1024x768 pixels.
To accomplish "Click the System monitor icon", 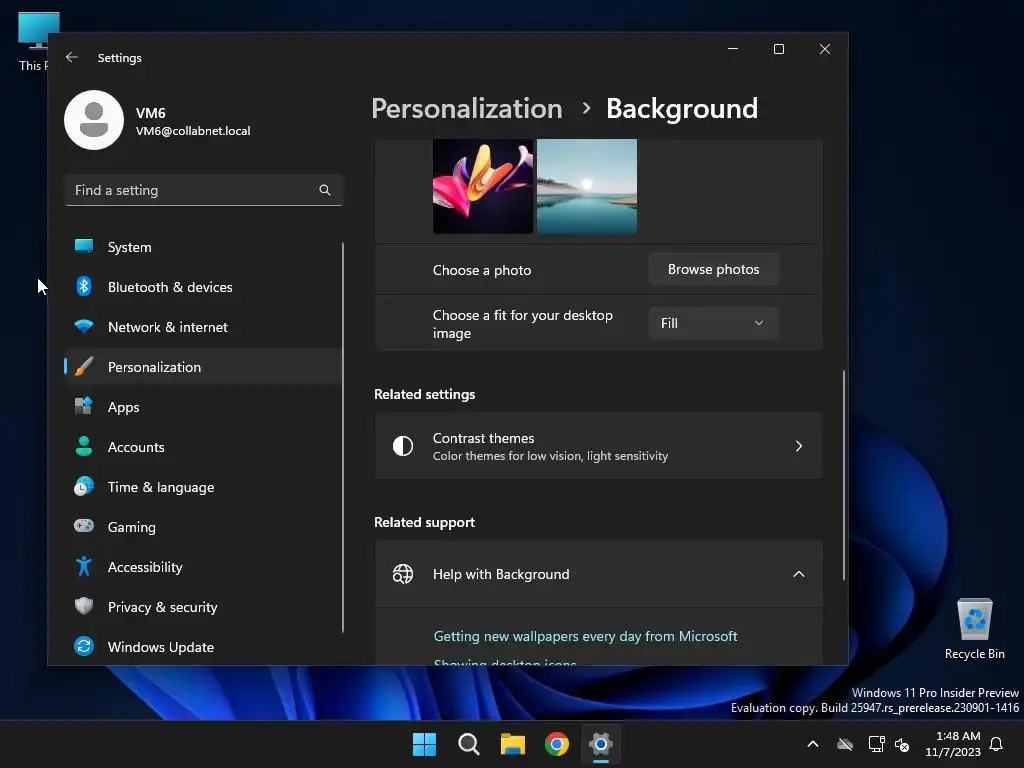I will tap(84, 246).
